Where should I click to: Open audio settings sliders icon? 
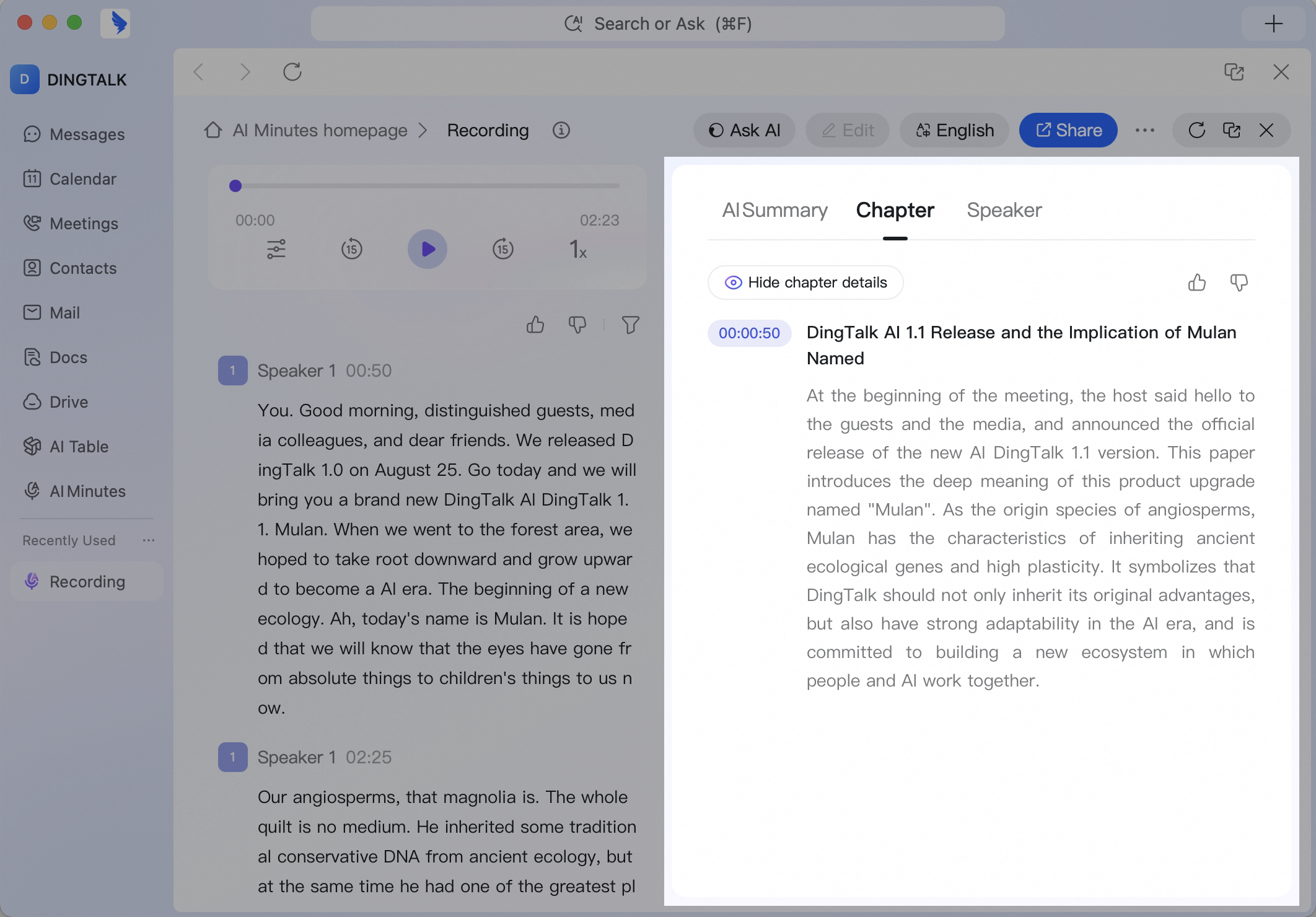276,249
